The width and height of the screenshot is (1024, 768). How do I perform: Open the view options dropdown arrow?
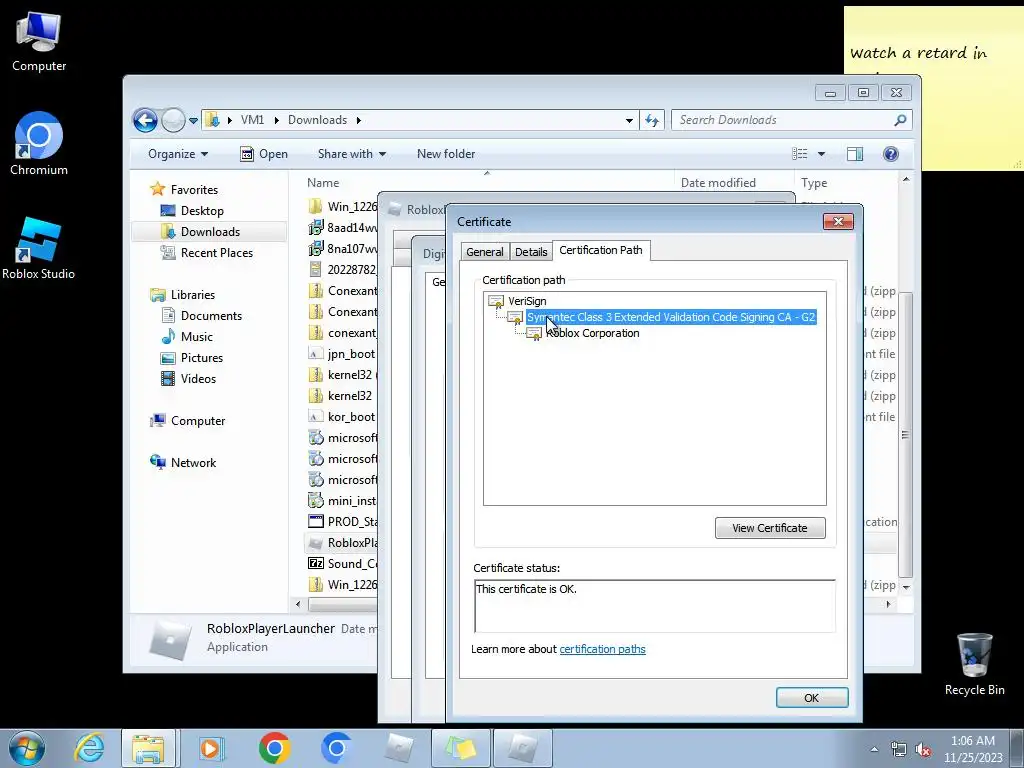(x=822, y=154)
